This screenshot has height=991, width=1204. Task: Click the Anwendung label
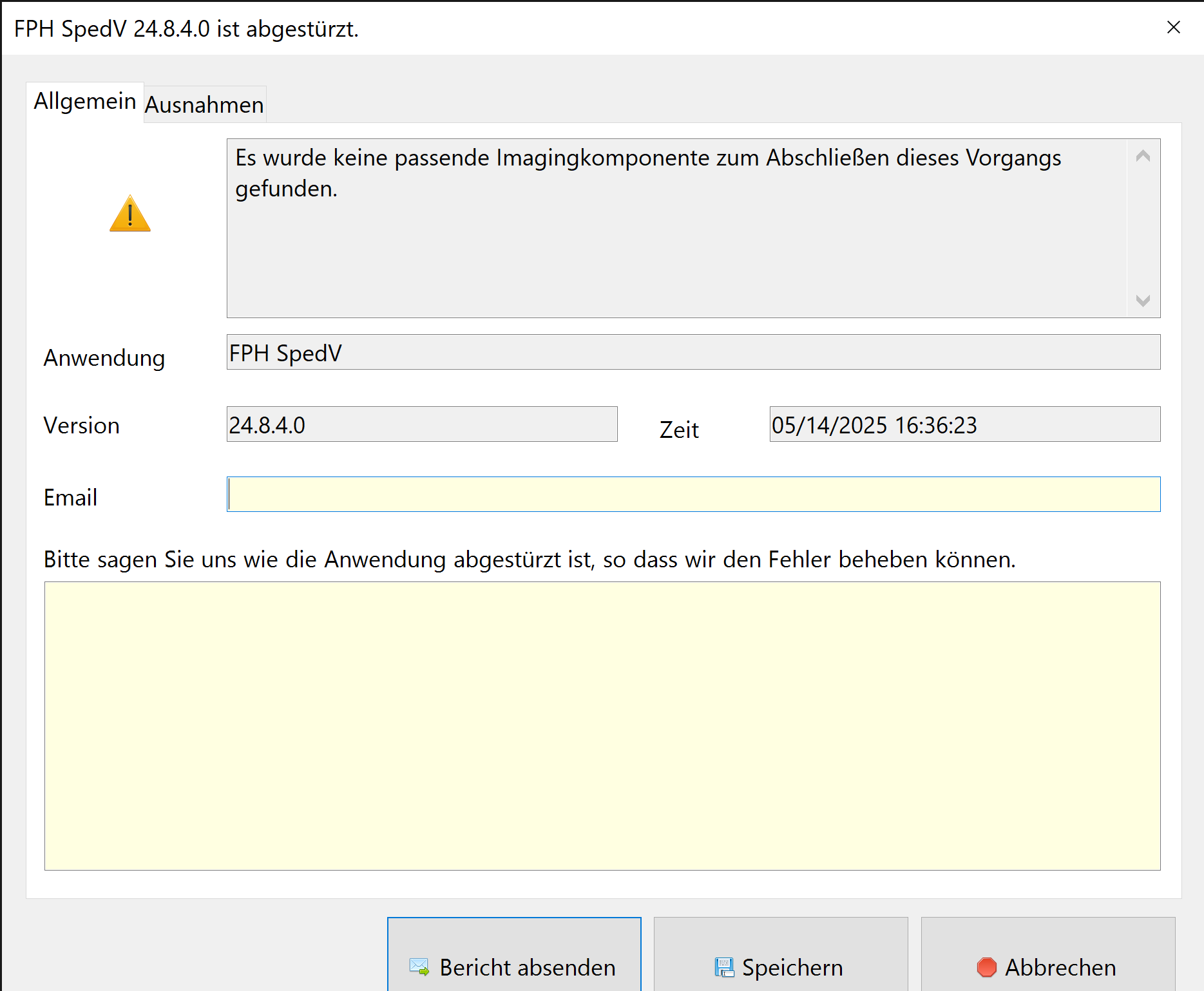(104, 358)
